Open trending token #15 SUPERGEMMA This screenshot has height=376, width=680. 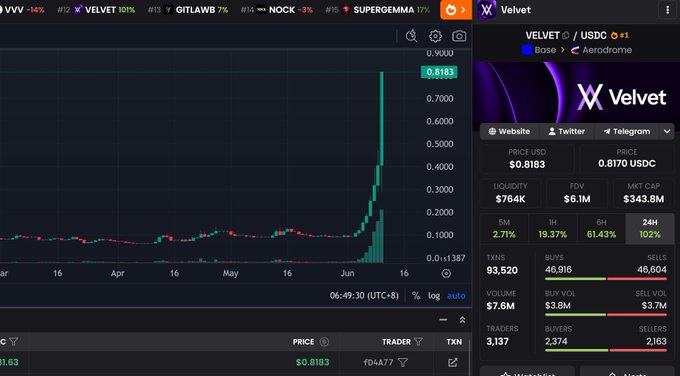[377, 10]
